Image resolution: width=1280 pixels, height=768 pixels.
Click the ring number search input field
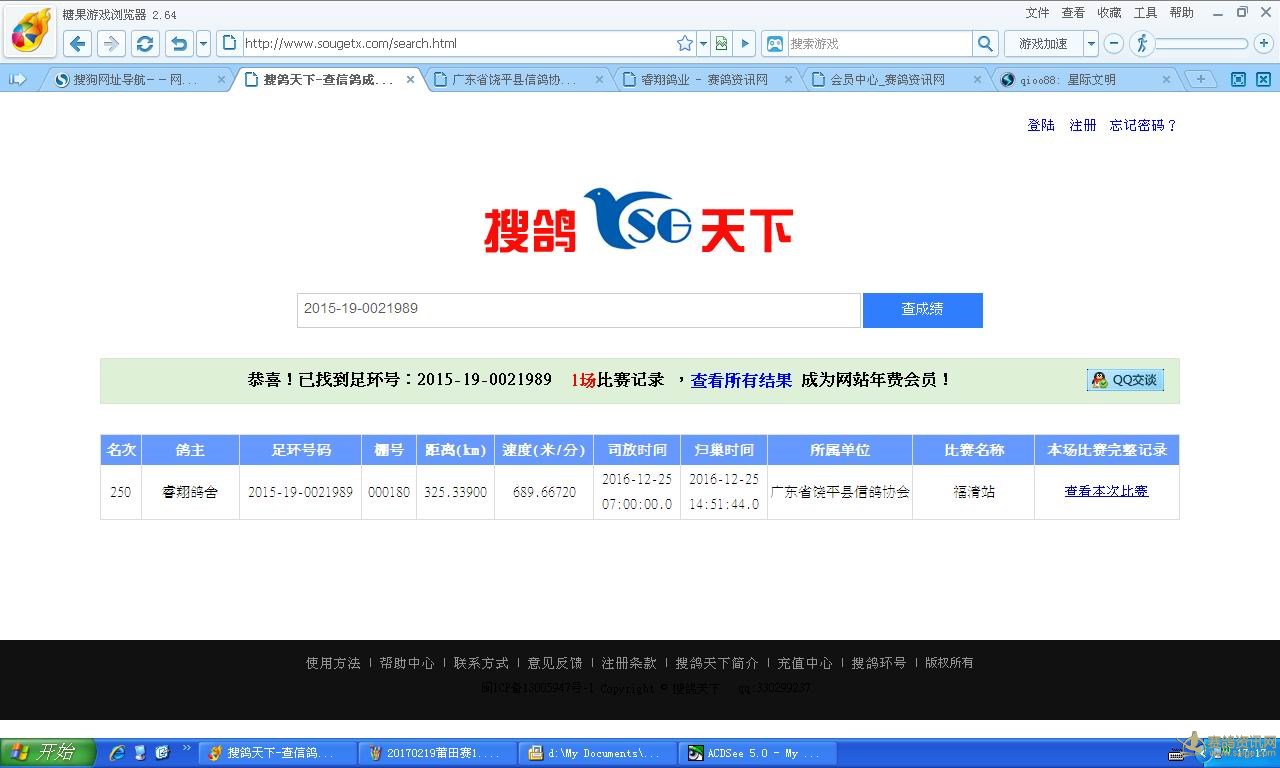[578, 310]
